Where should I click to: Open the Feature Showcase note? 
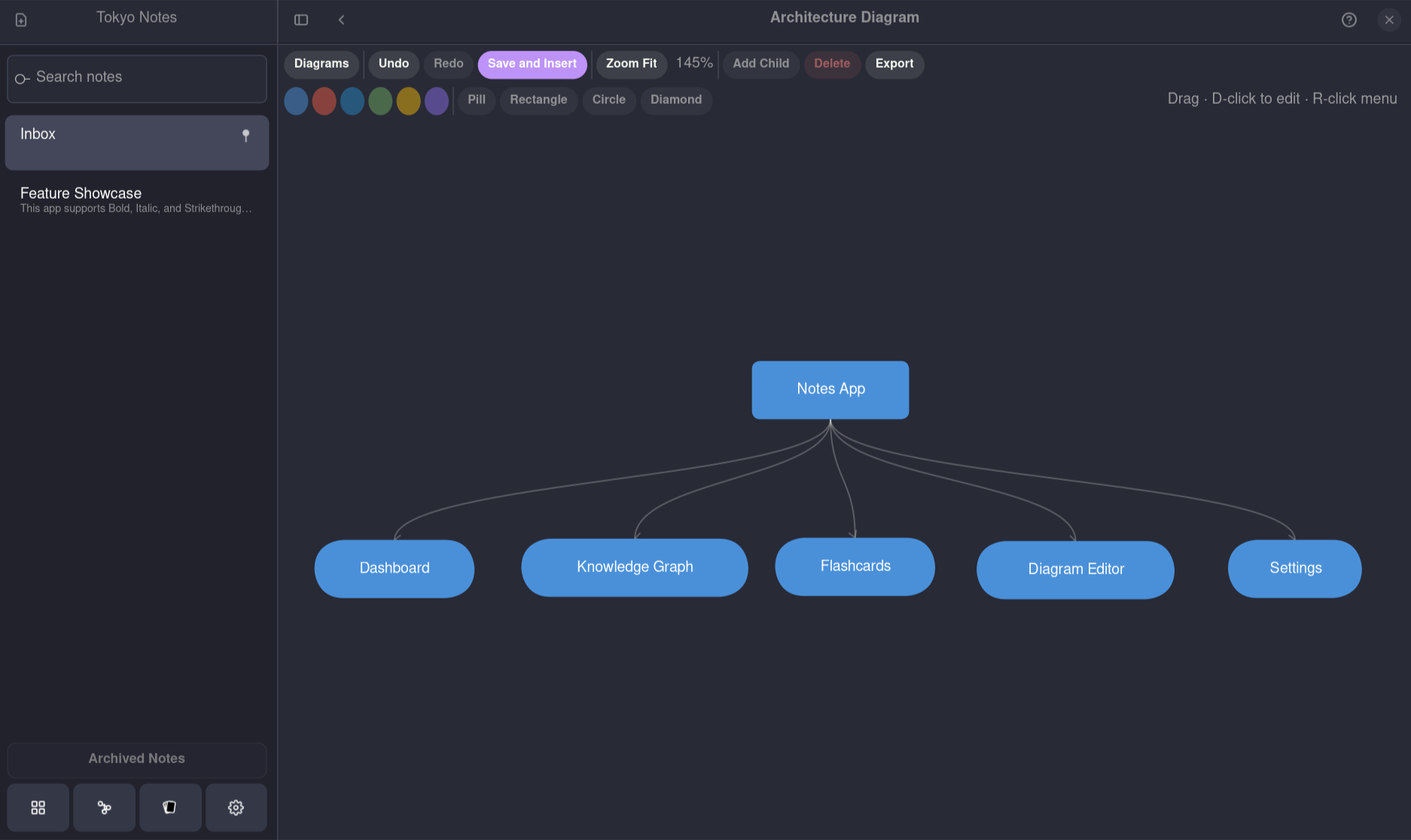click(137, 199)
